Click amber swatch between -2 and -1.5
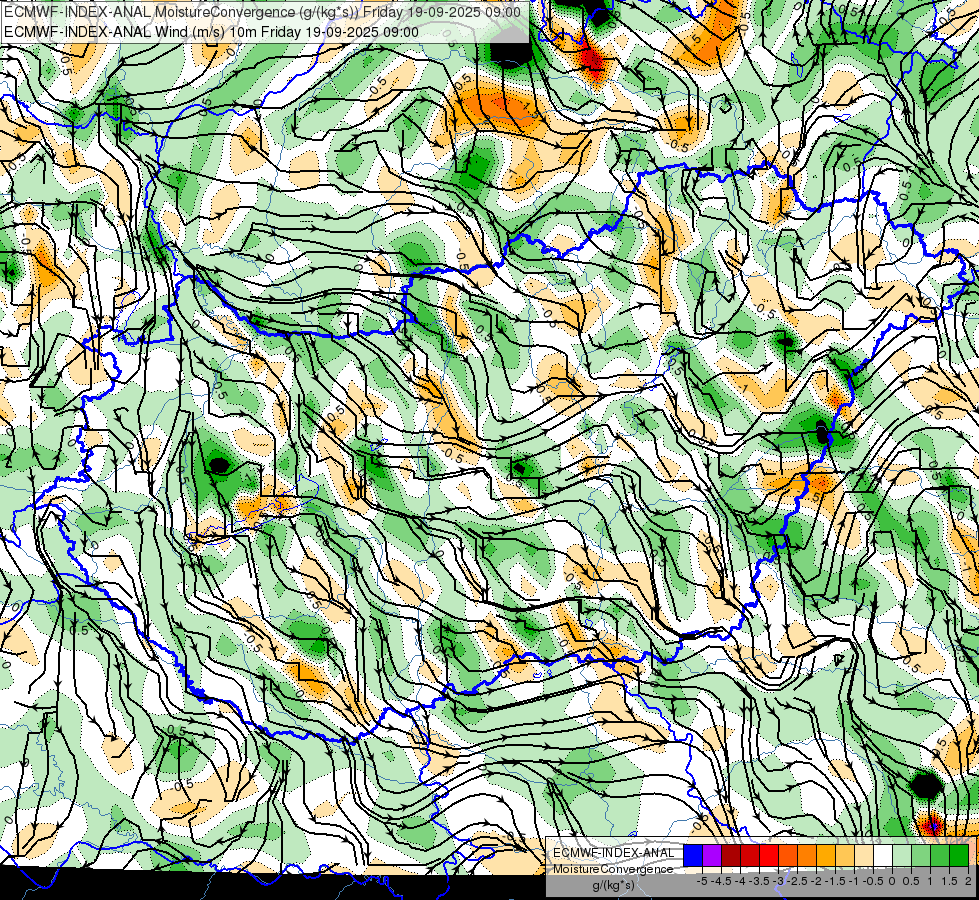The width and height of the screenshot is (979, 900). 826,855
